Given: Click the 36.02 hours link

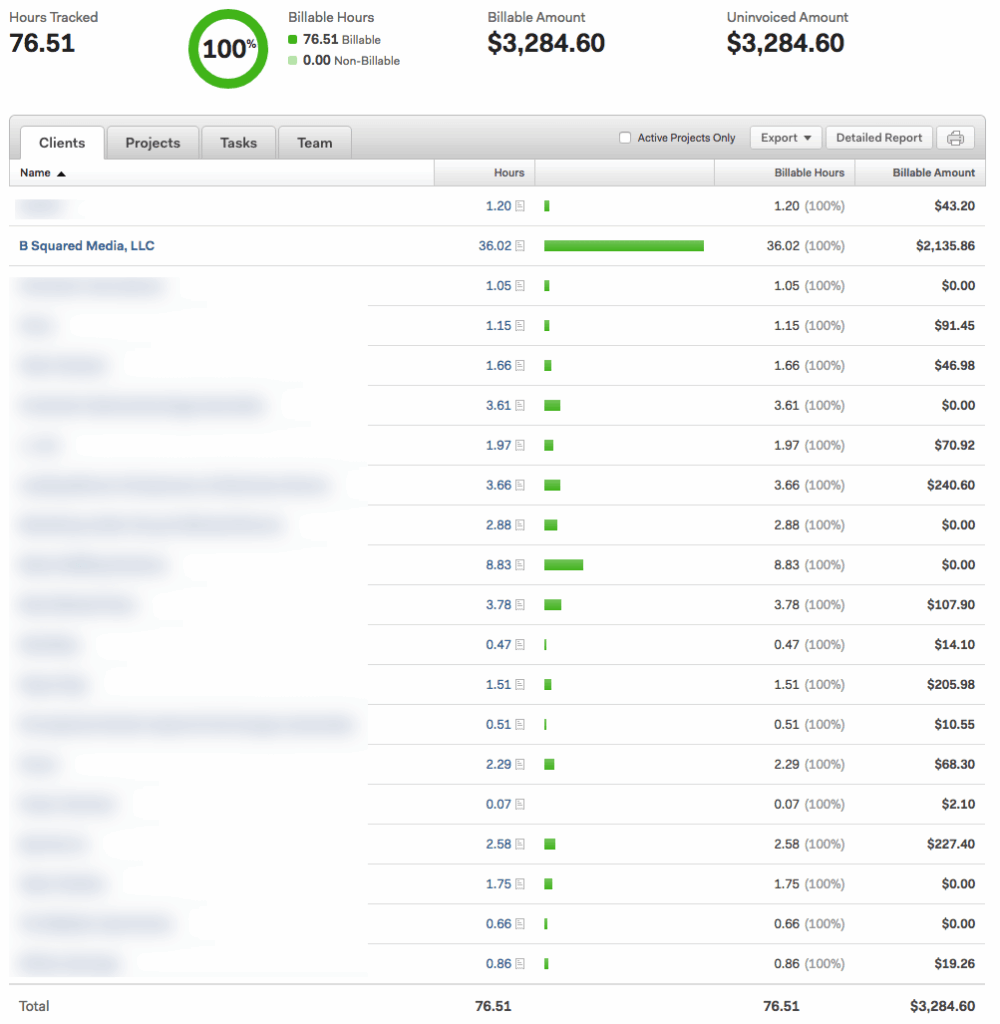Looking at the screenshot, I should (x=494, y=246).
